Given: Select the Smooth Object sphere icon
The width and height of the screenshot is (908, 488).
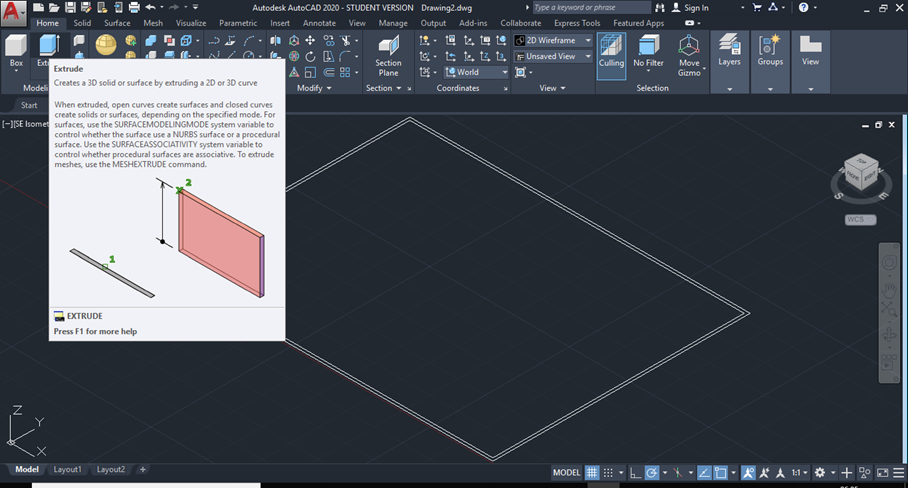Looking at the screenshot, I should click(106, 45).
